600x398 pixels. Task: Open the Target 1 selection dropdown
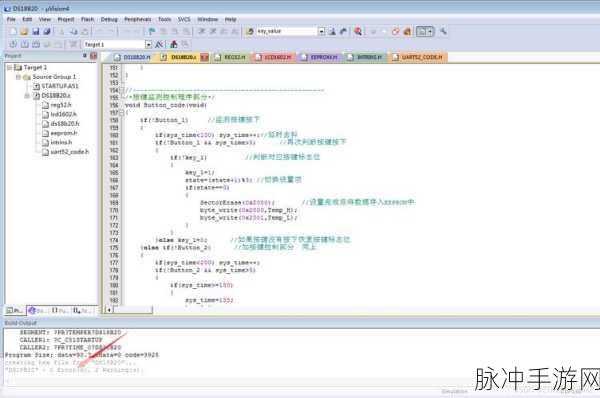click(x=148, y=44)
